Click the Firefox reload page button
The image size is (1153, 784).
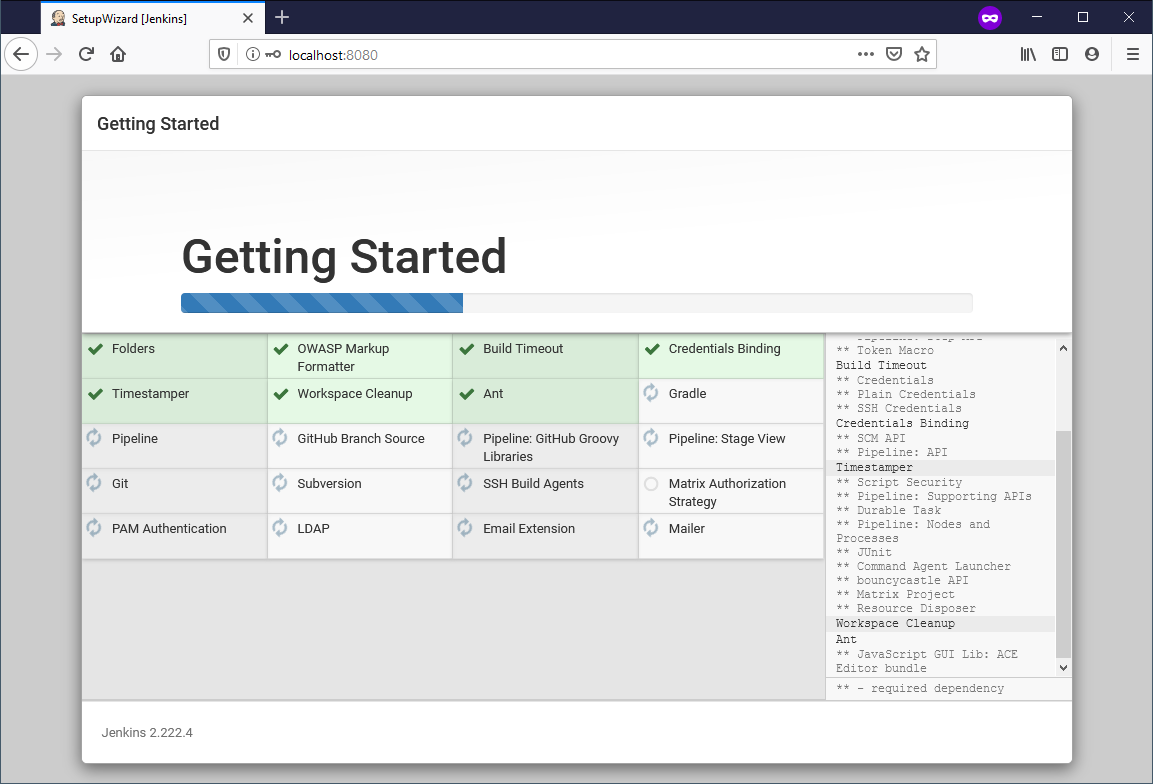pyautogui.click(x=86, y=54)
